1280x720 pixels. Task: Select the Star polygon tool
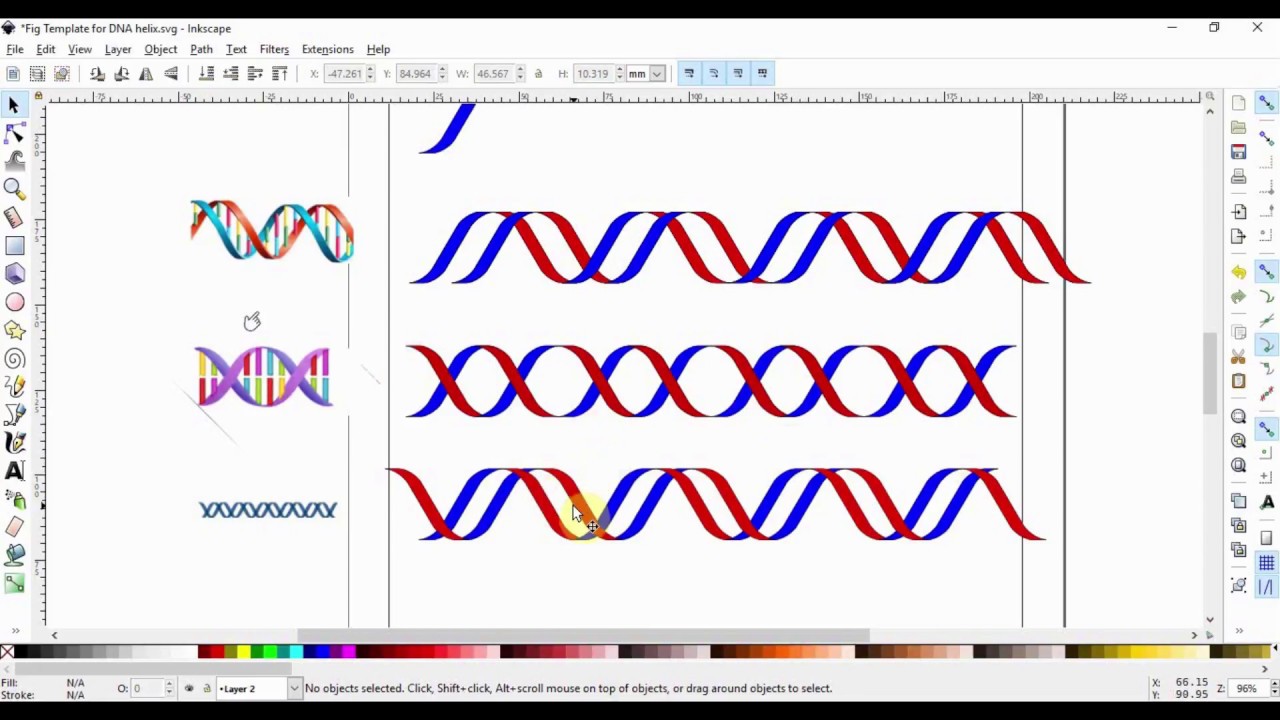point(14,330)
